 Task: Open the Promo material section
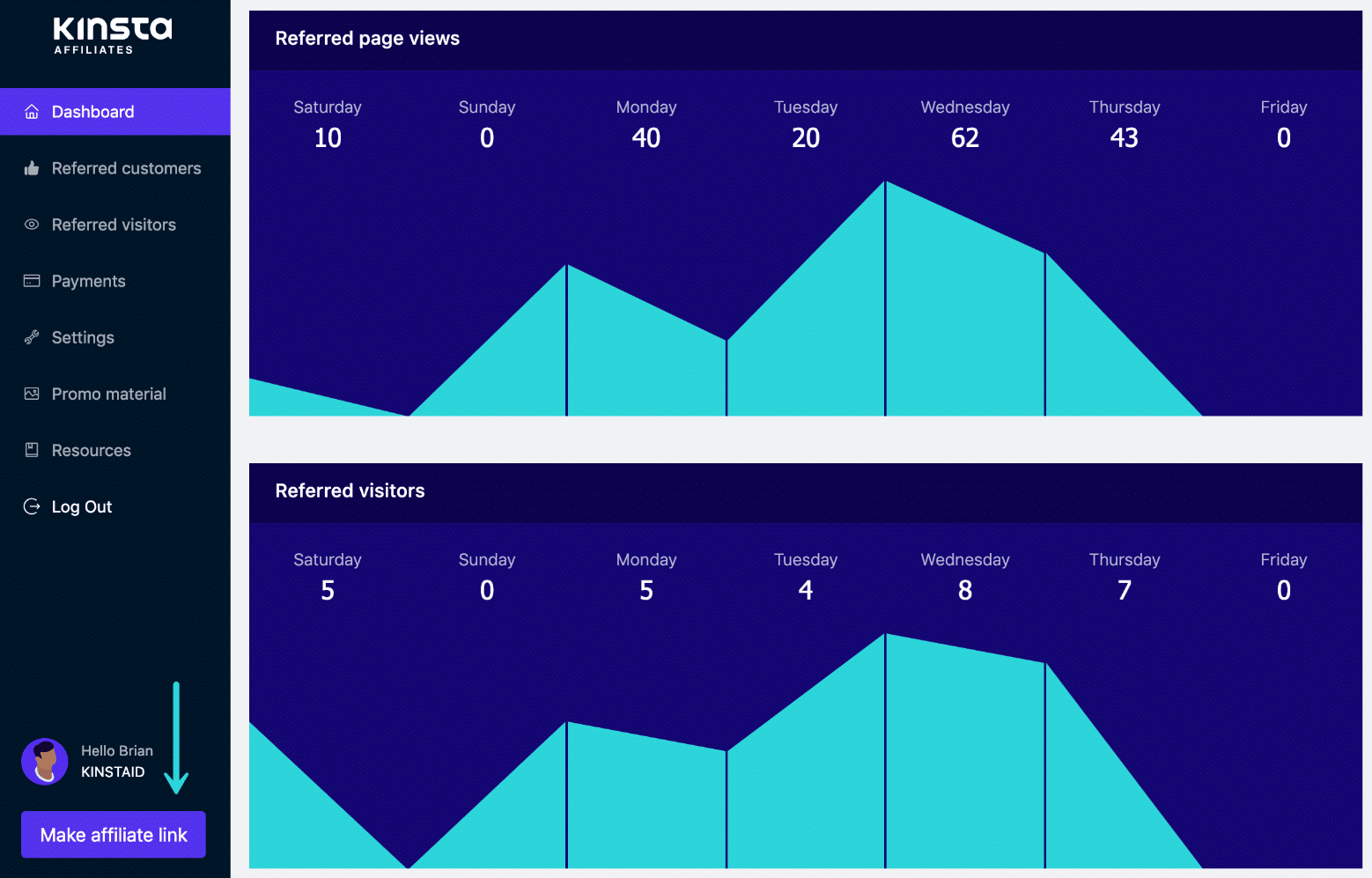click(108, 394)
